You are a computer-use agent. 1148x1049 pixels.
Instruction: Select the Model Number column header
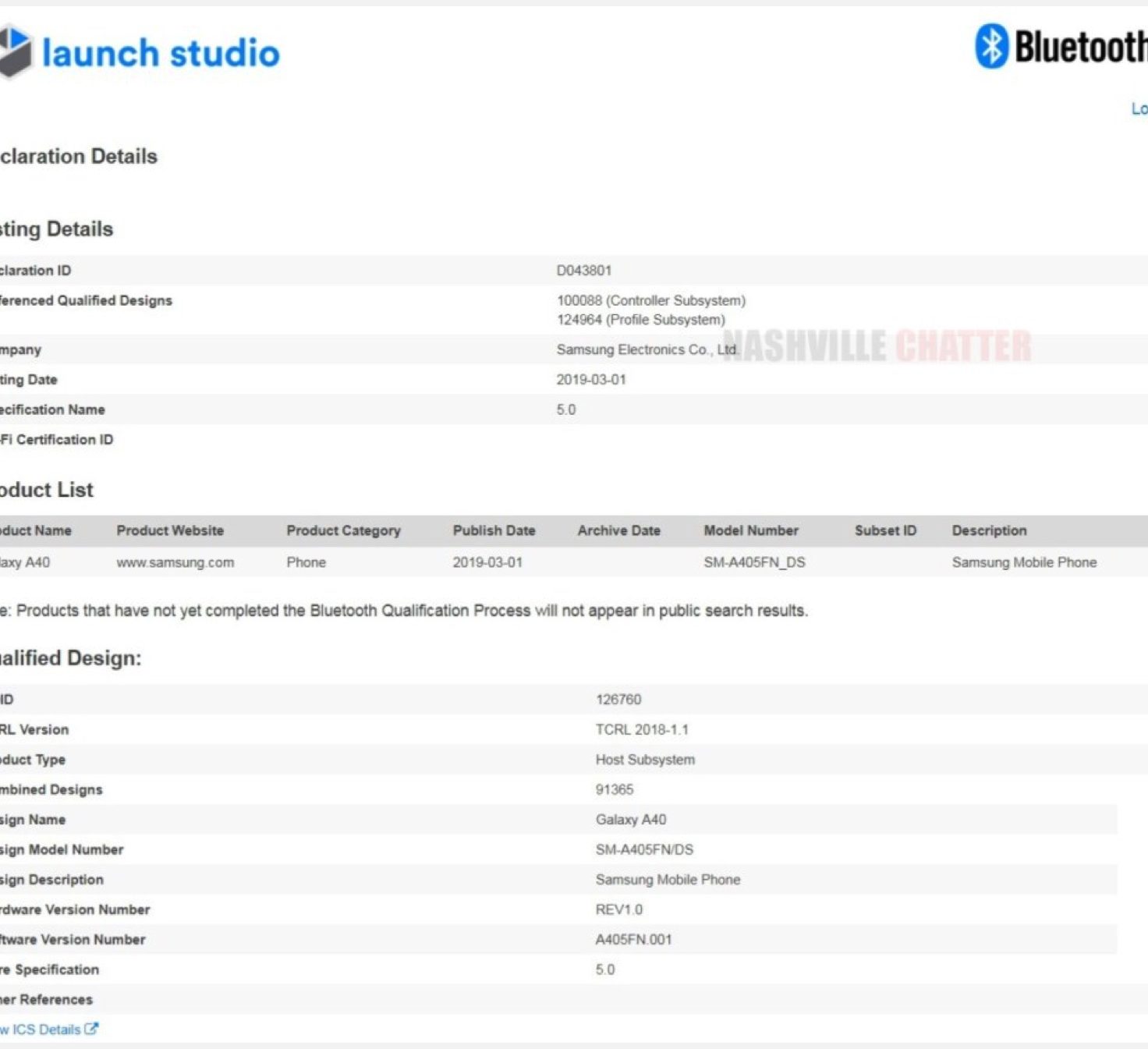pos(751,530)
